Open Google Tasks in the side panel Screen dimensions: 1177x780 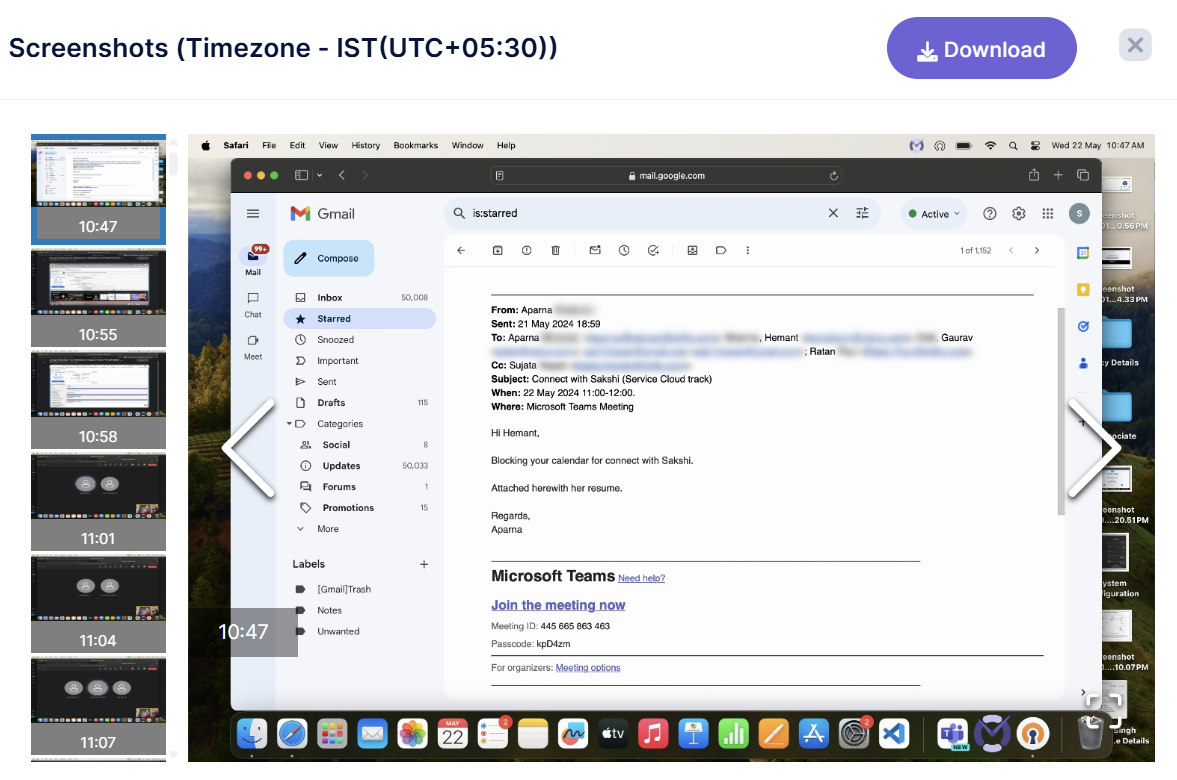tap(1083, 327)
